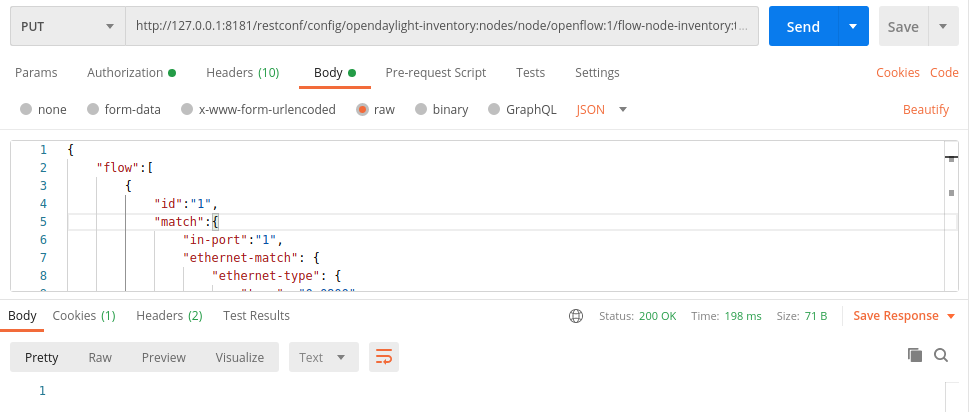Open the response Text format dropdown
Screen dimensions: 969x412
(x=323, y=357)
